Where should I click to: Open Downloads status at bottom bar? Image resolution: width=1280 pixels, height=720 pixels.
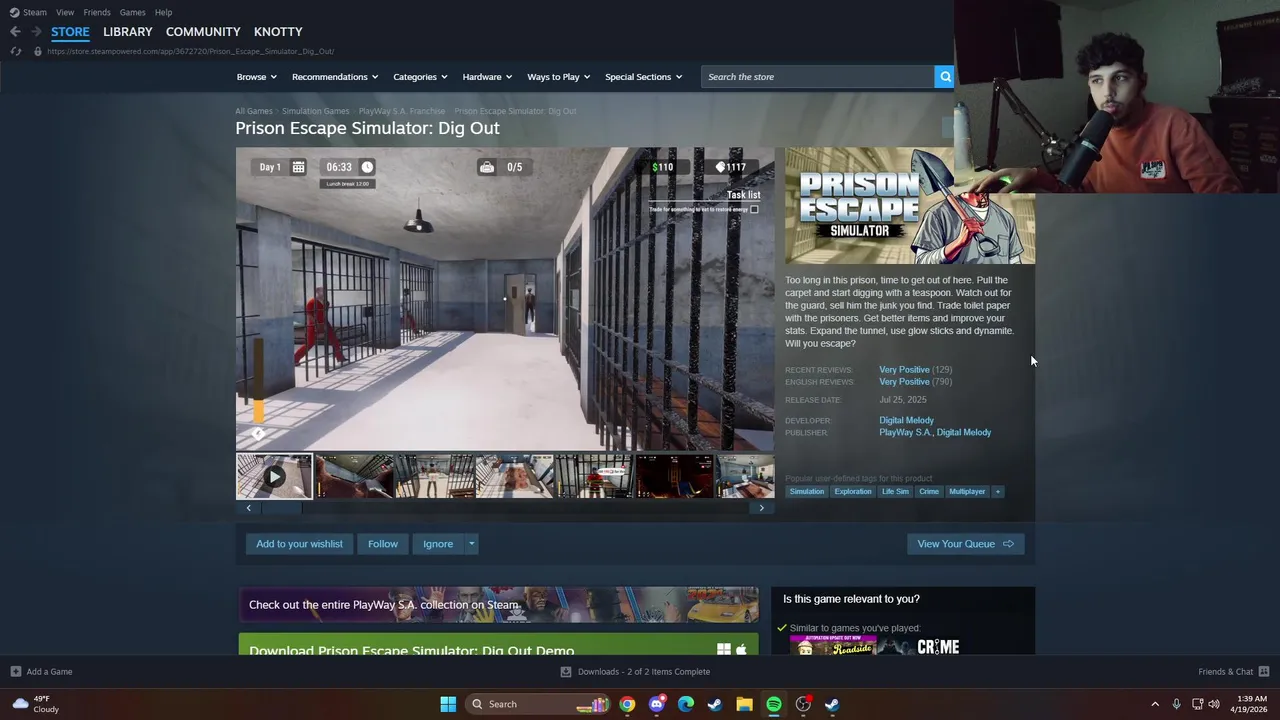click(635, 672)
